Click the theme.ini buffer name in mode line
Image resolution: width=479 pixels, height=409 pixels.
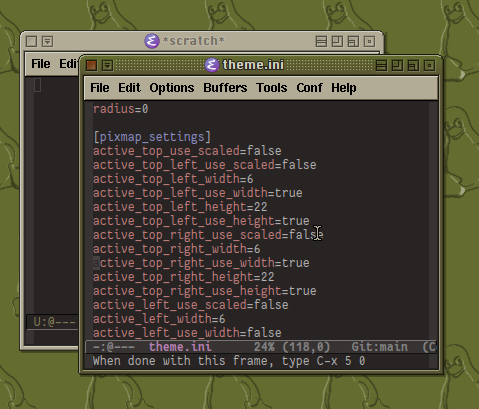pos(180,347)
